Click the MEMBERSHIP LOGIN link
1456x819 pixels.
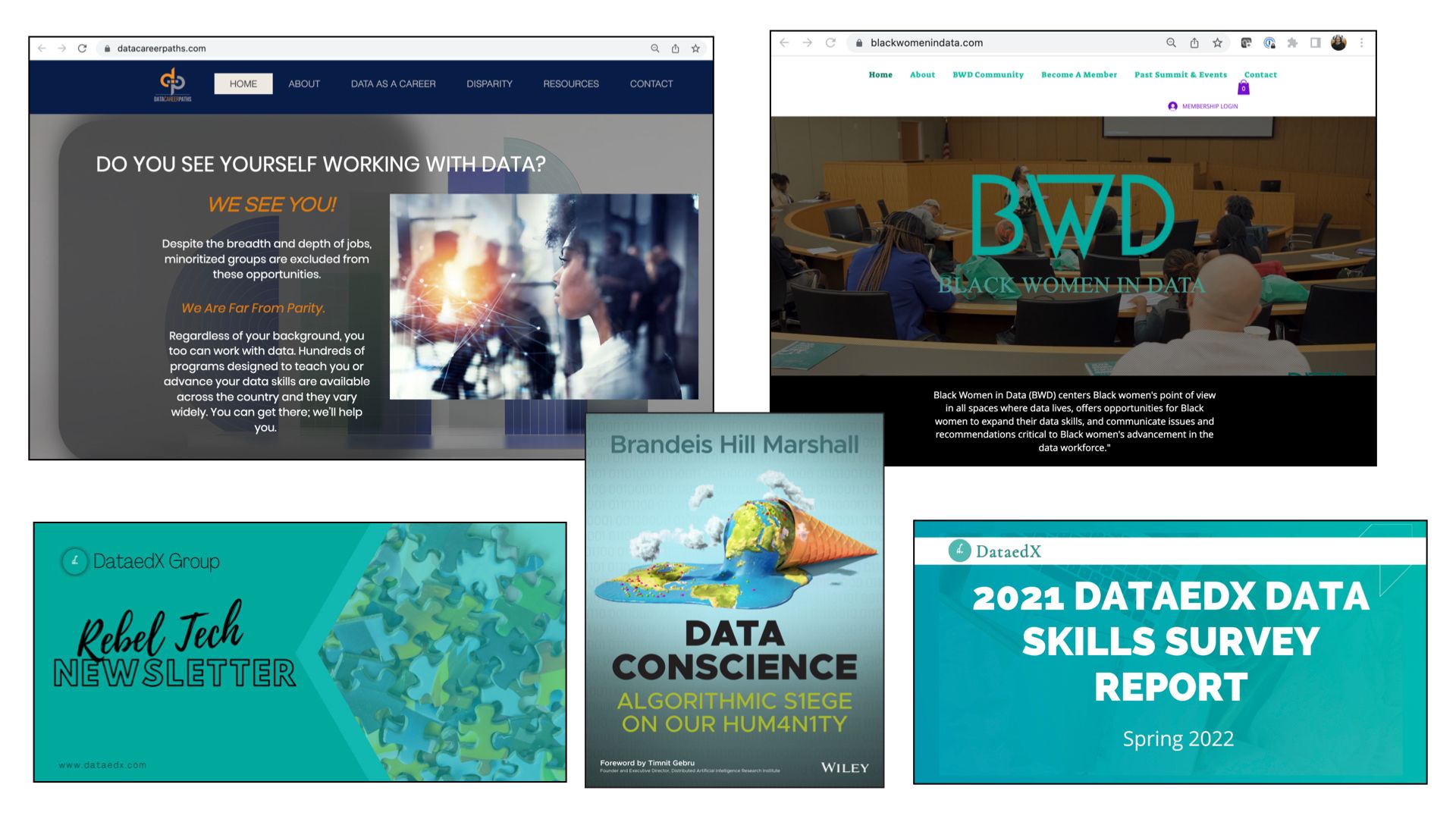click(1210, 107)
